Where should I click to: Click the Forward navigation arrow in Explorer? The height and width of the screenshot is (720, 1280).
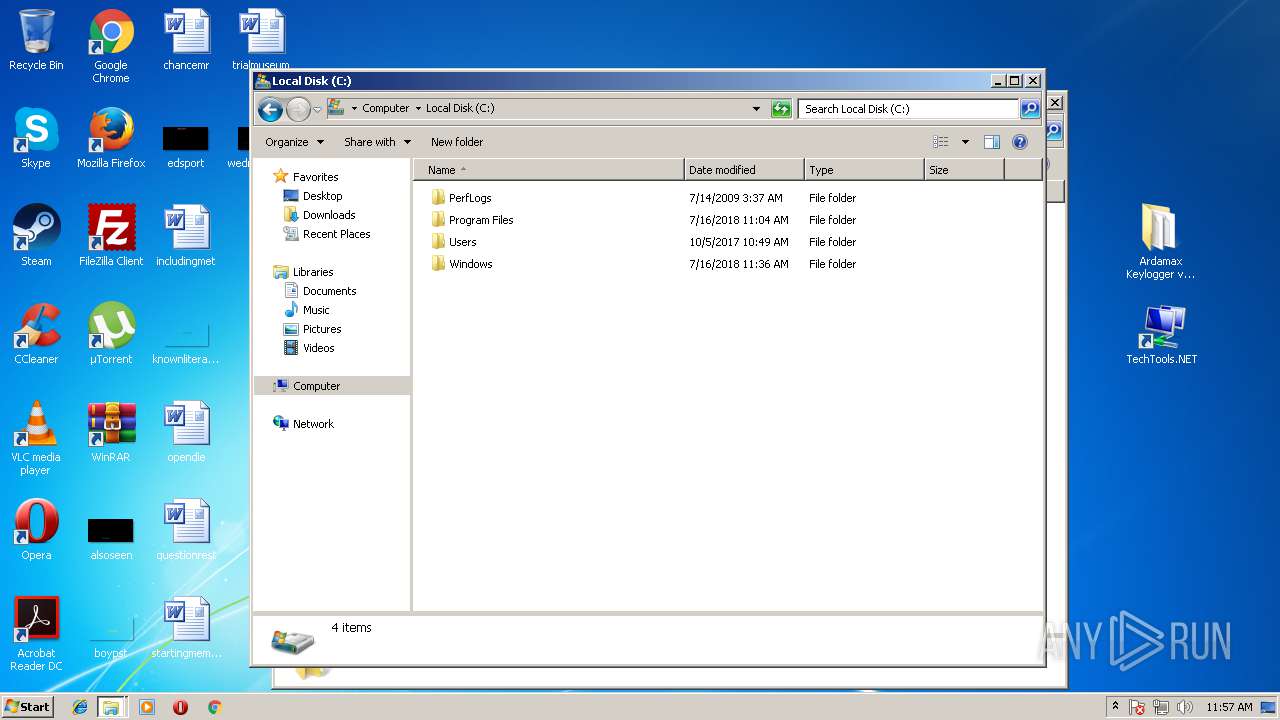tap(298, 109)
